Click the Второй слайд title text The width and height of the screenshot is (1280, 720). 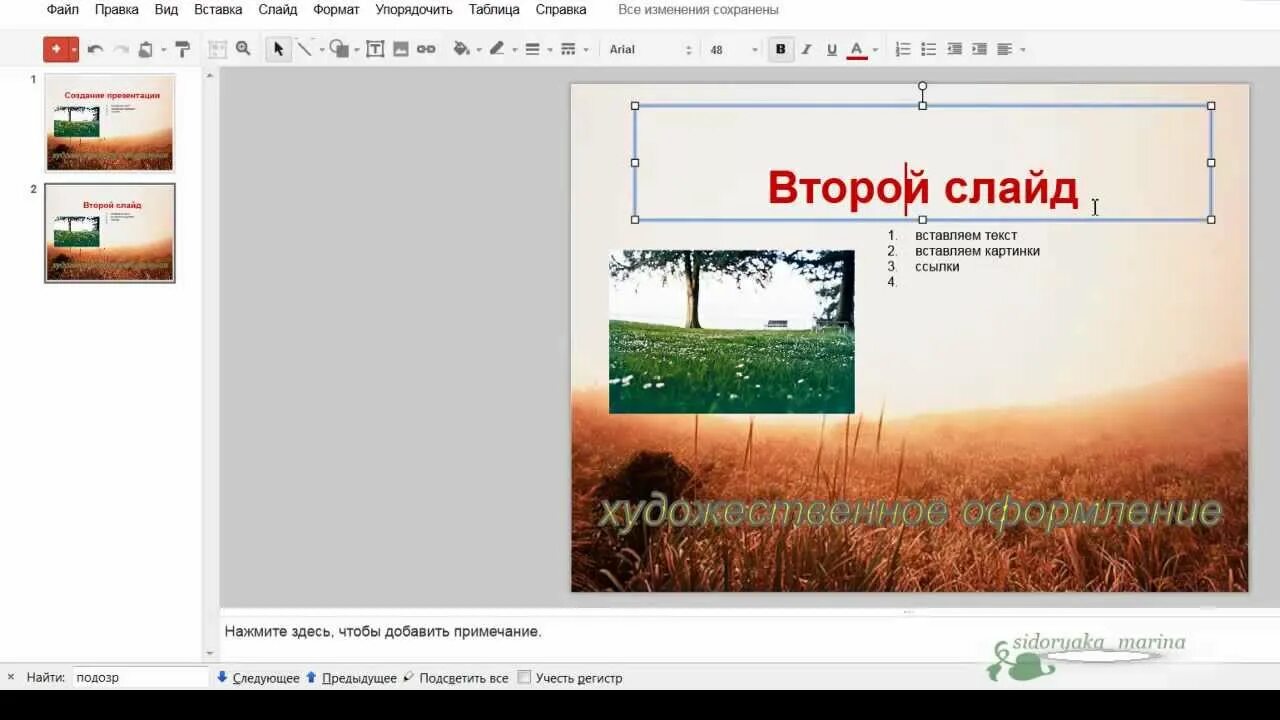tap(923, 188)
